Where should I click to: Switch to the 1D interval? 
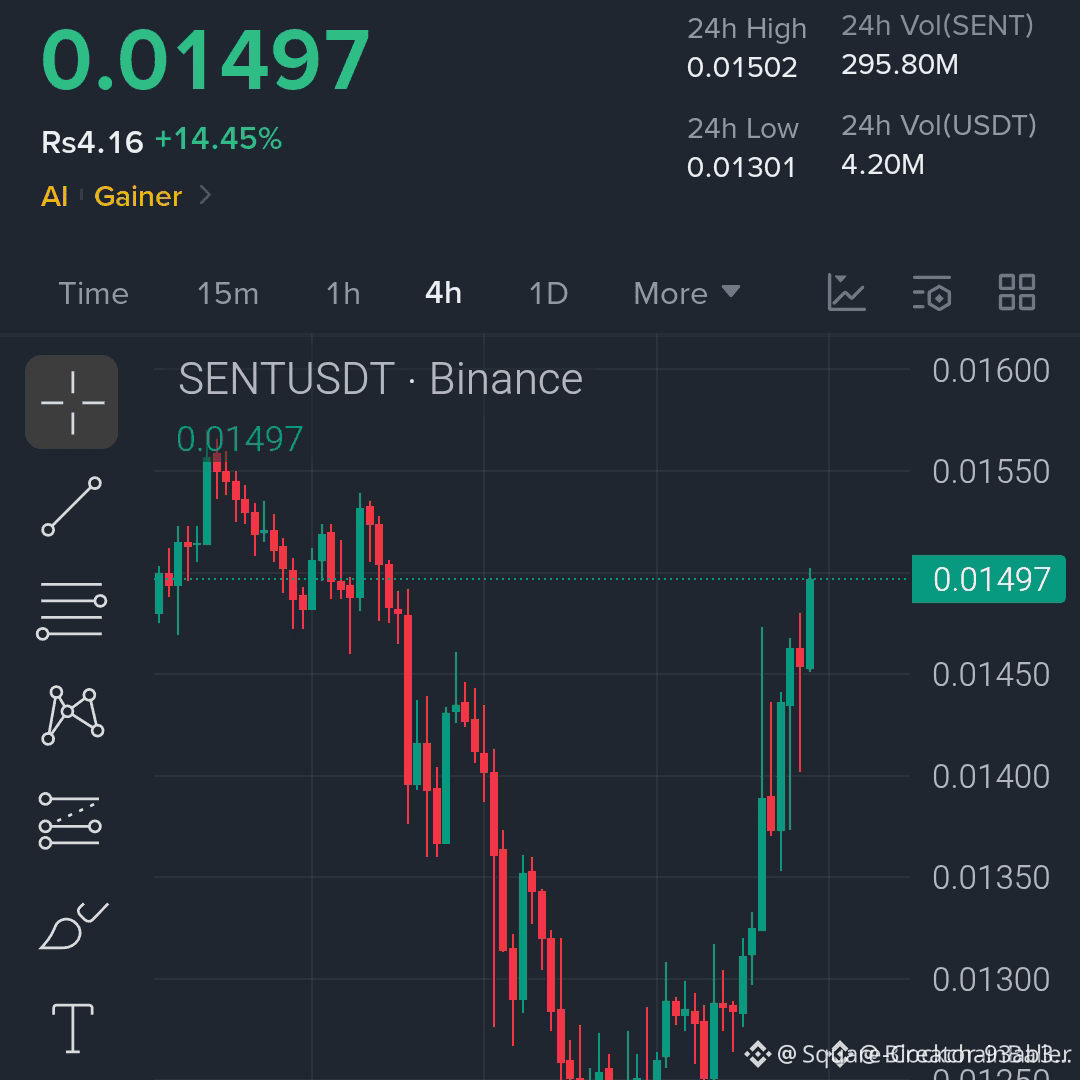tap(549, 293)
